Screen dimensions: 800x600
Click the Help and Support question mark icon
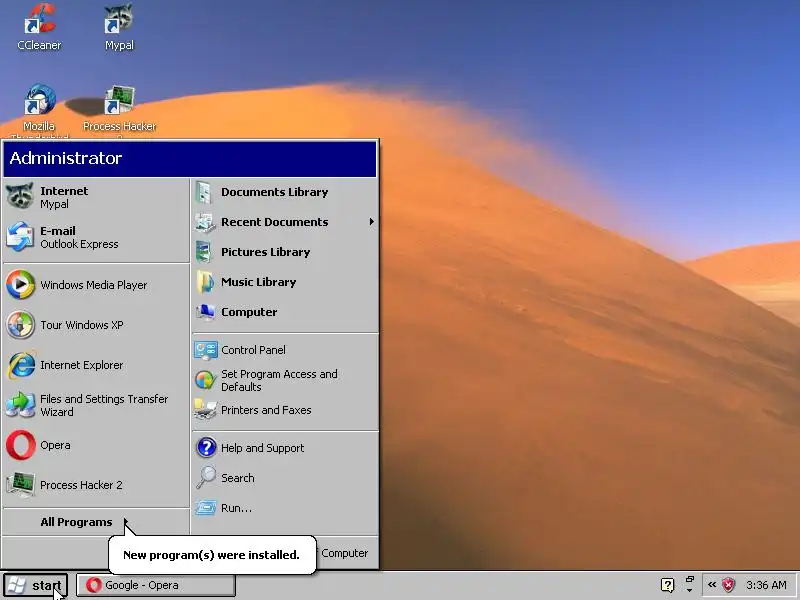(206, 447)
